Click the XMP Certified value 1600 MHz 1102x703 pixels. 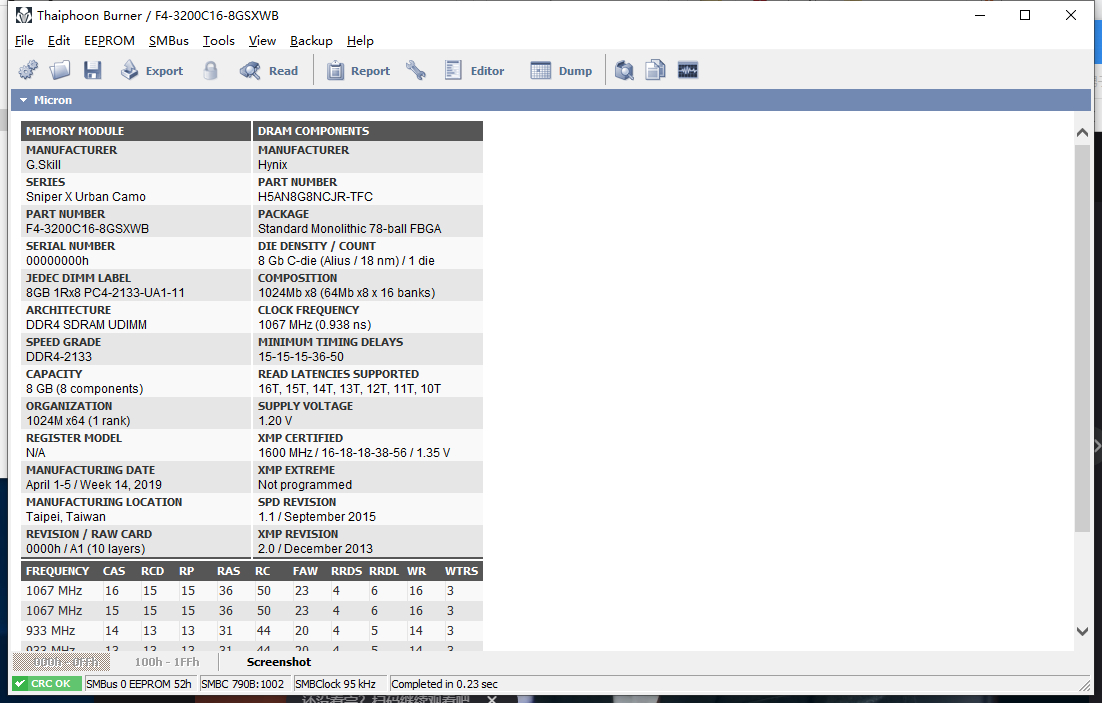click(x=354, y=453)
